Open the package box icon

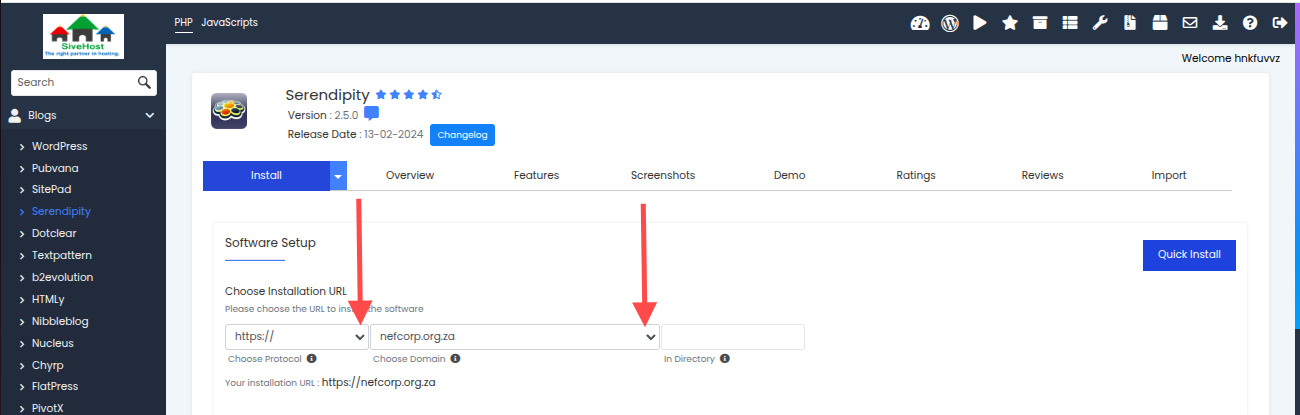coord(1160,22)
